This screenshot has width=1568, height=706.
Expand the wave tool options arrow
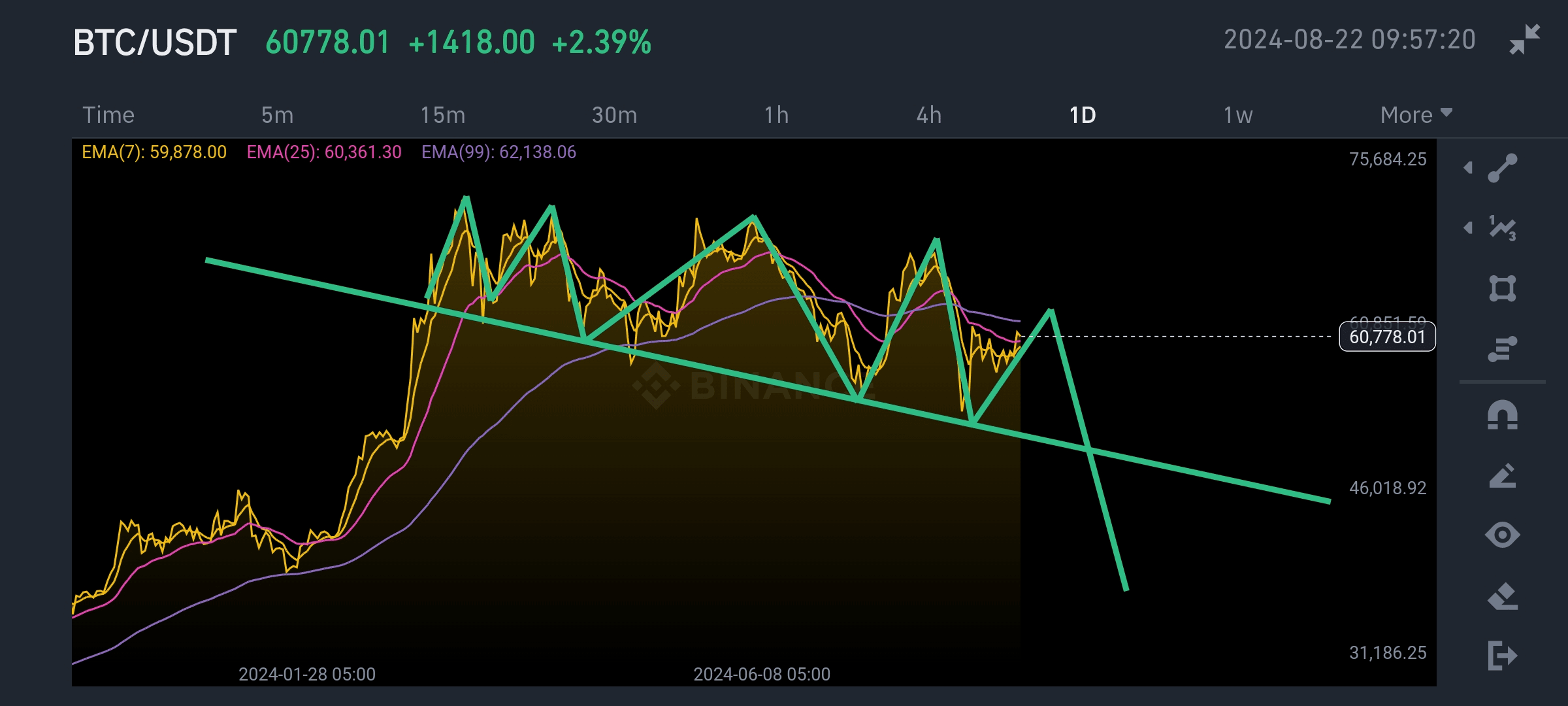pyautogui.click(x=1468, y=227)
